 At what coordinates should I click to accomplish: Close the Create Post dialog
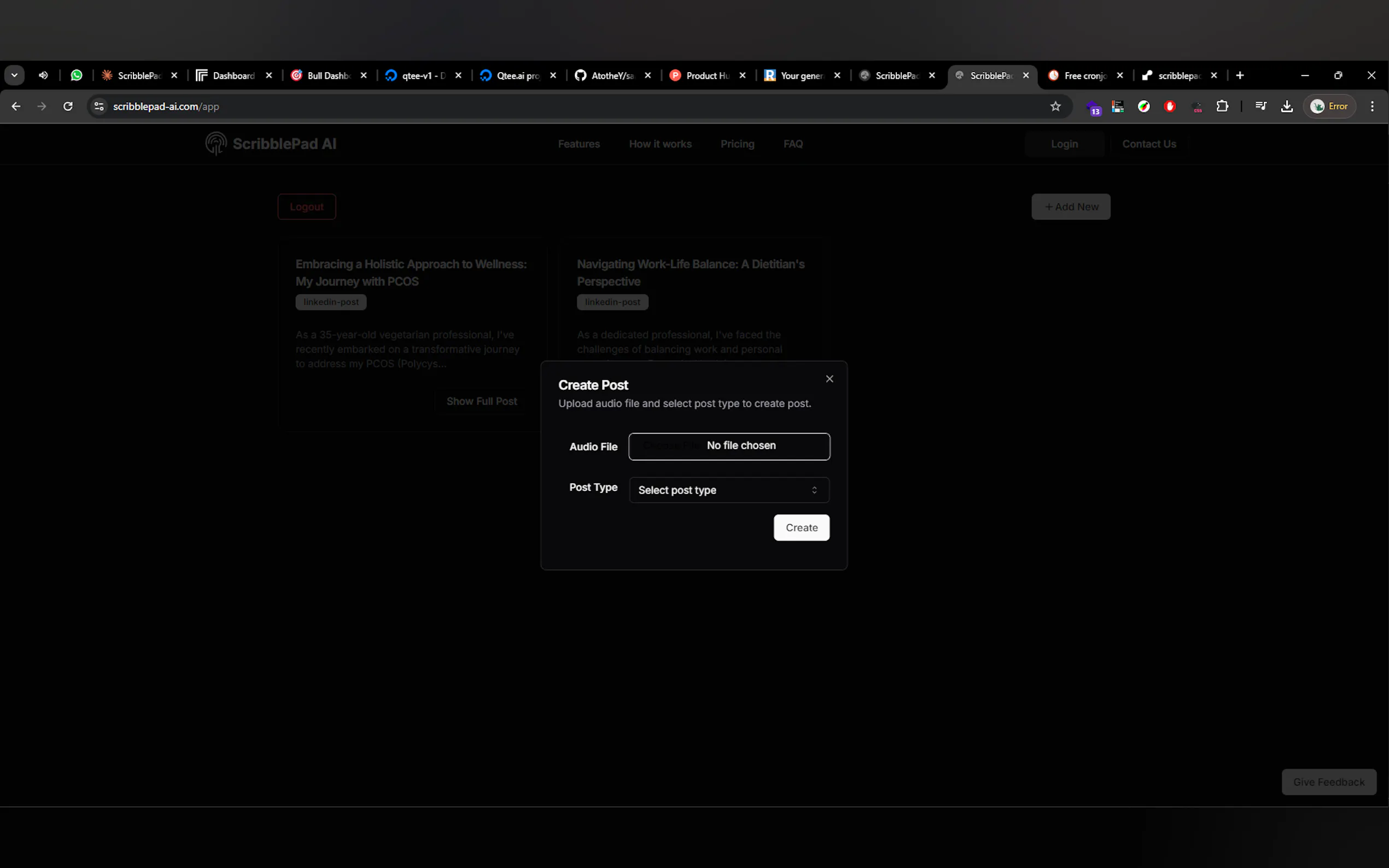click(x=829, y=379)
